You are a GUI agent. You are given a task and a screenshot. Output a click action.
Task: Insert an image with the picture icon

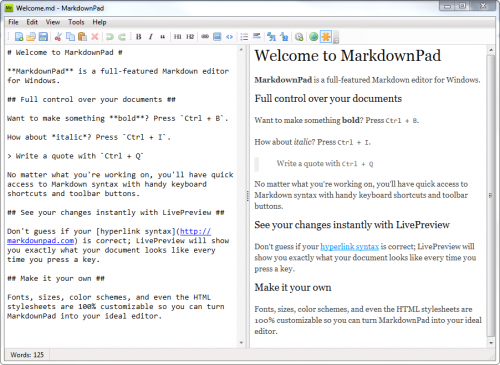[x=217, y=37]
